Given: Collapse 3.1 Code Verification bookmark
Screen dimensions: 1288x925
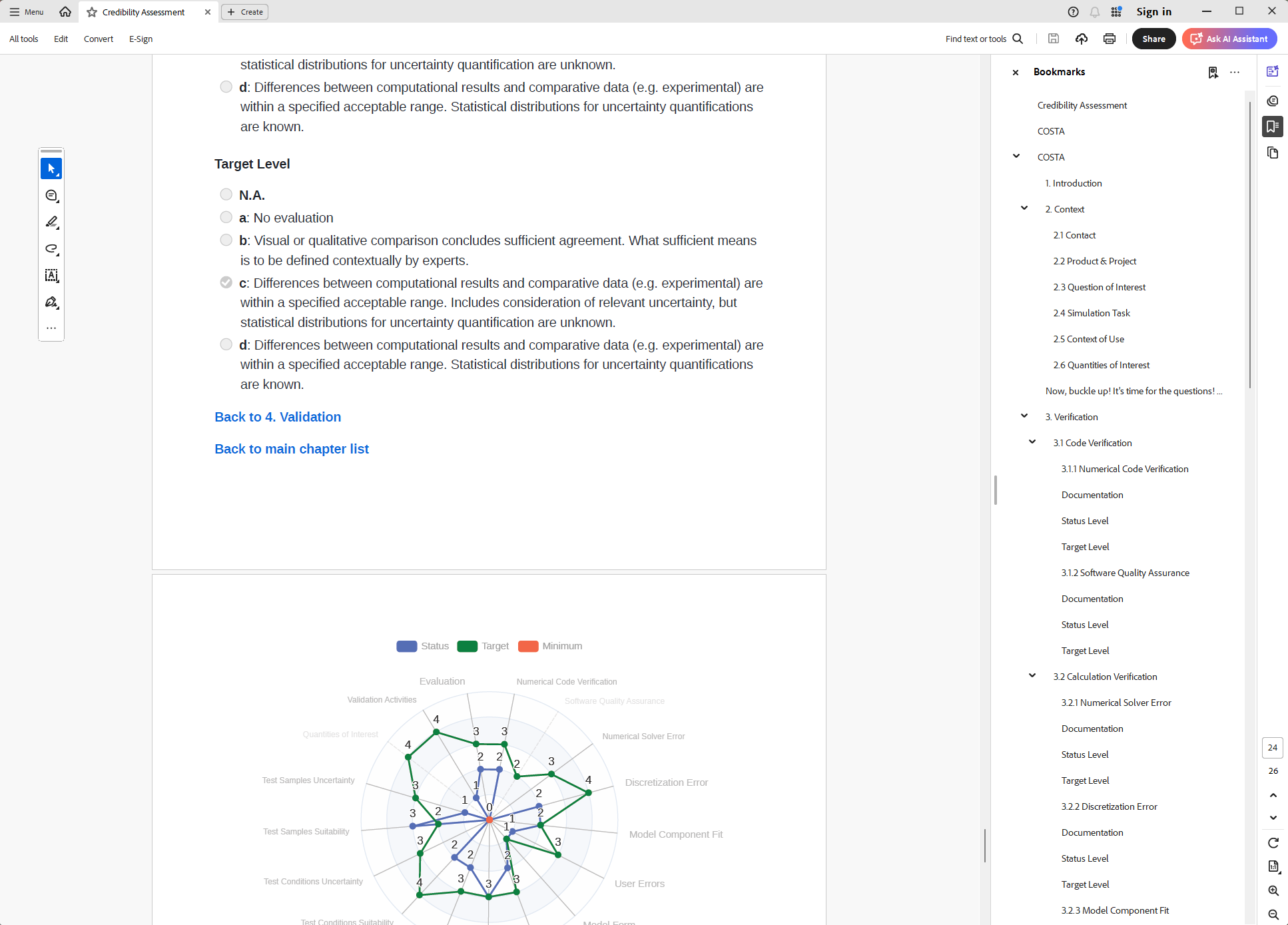Looking at the screenshot, I should click(x=1032, y=442).
